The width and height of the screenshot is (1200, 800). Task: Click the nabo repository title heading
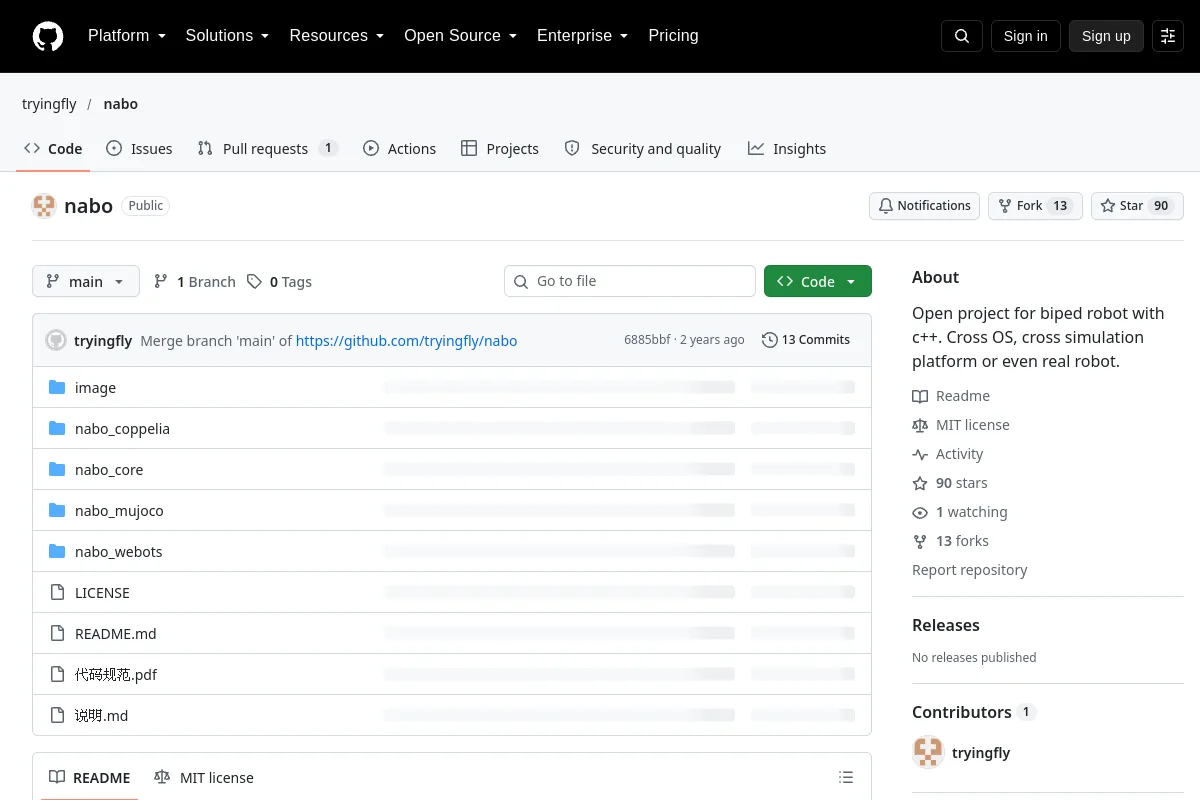(x=88, y=206)
